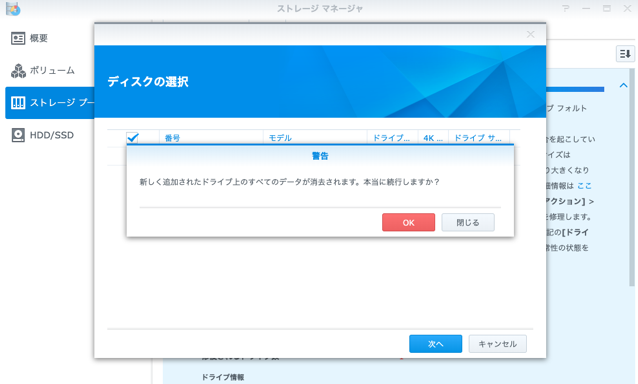Click the 概要 overview icon
The width and height of the screenshot is (638, 384).
pyautogui.click(x=18, y=38)
